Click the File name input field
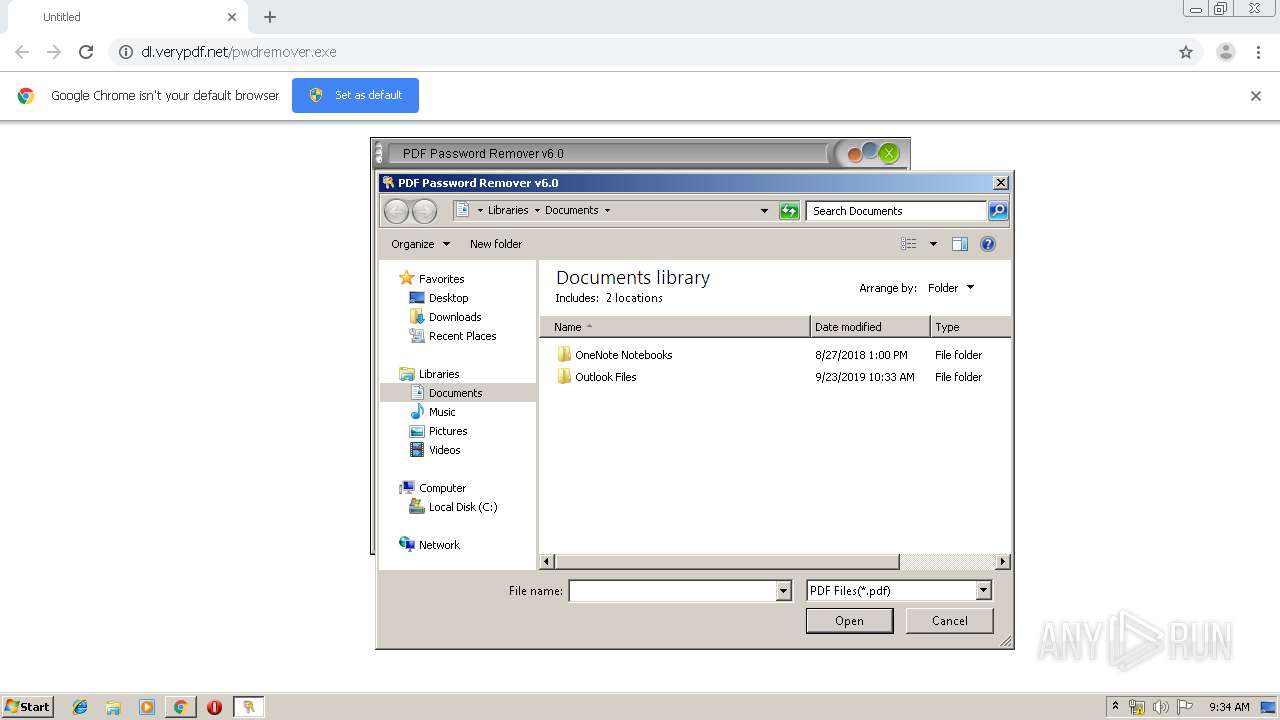This screenshot has height=720, width=1280. point(672,591)
